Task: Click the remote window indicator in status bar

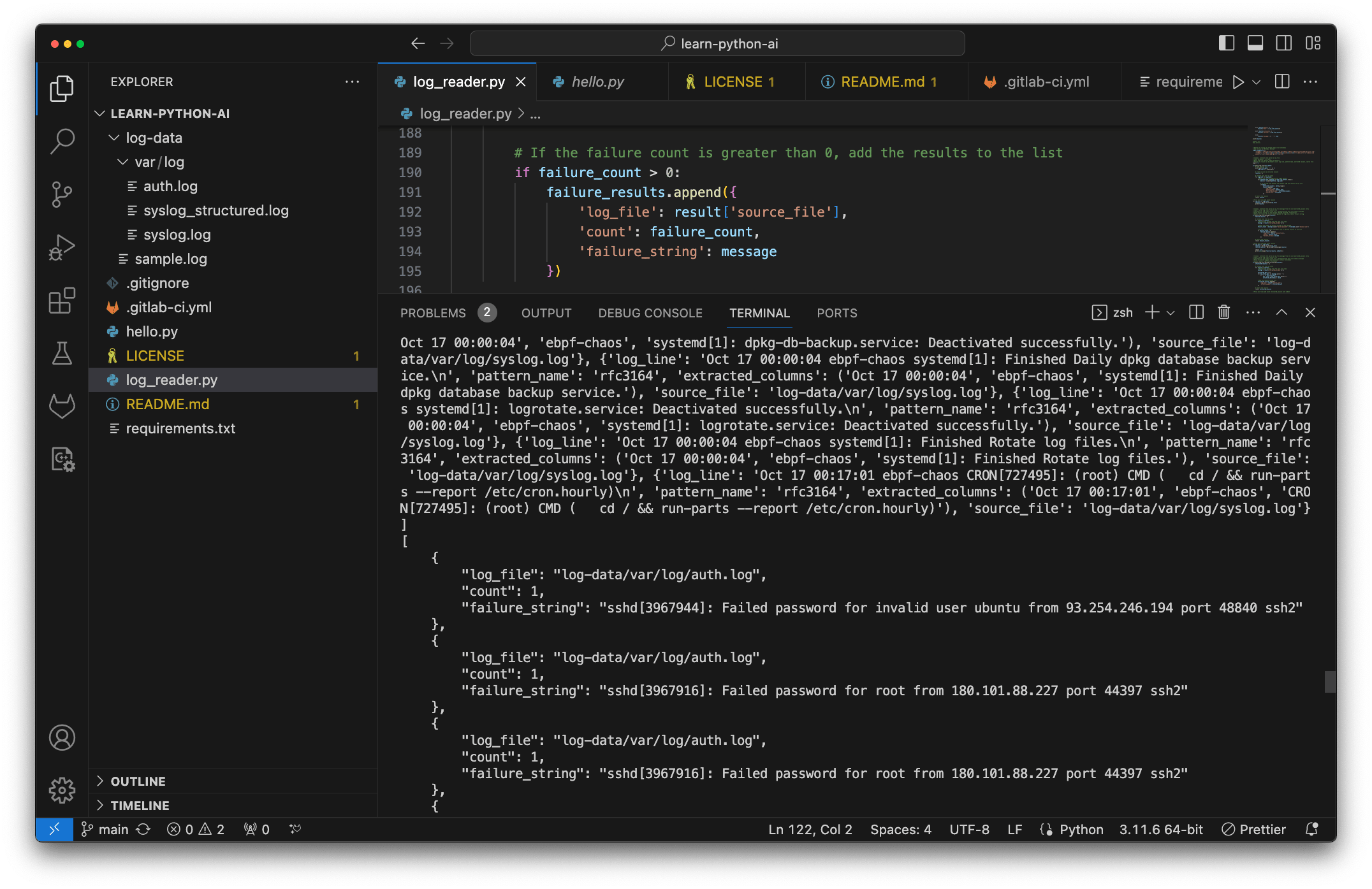Action: point(54,829)
